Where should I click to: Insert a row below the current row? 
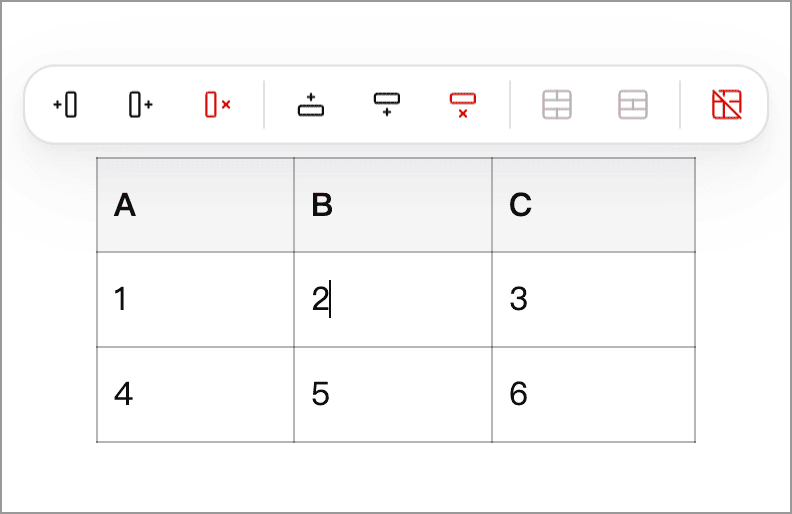pos(386,104)
